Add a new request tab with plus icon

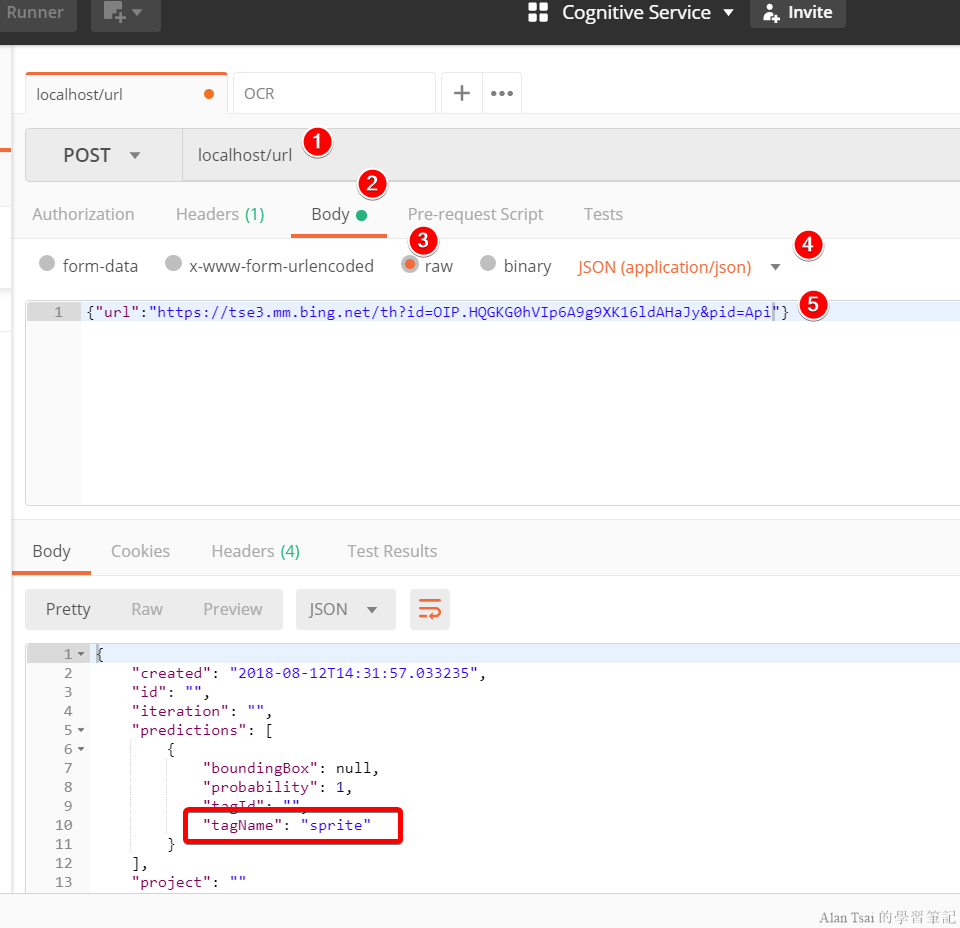point(462,93)
